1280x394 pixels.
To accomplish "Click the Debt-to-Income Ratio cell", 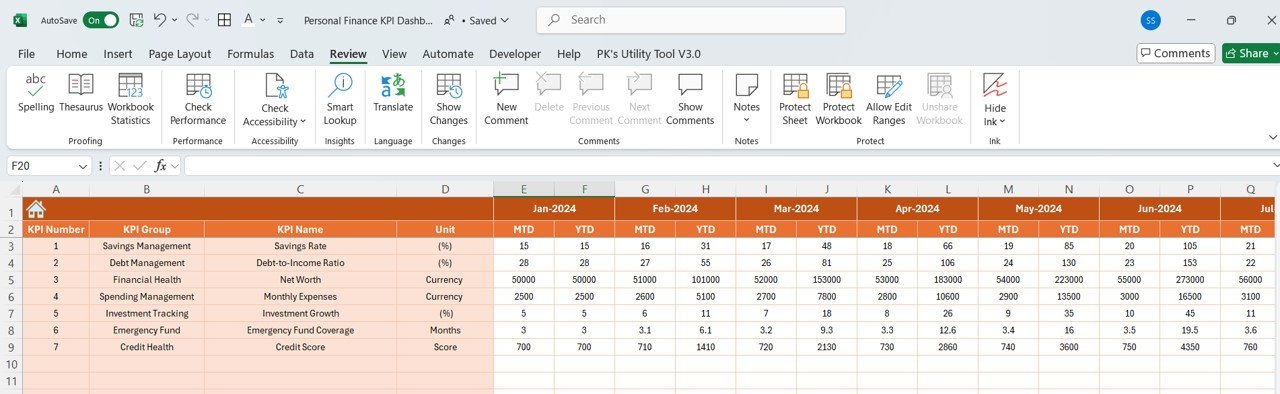I will pos(300,262).
